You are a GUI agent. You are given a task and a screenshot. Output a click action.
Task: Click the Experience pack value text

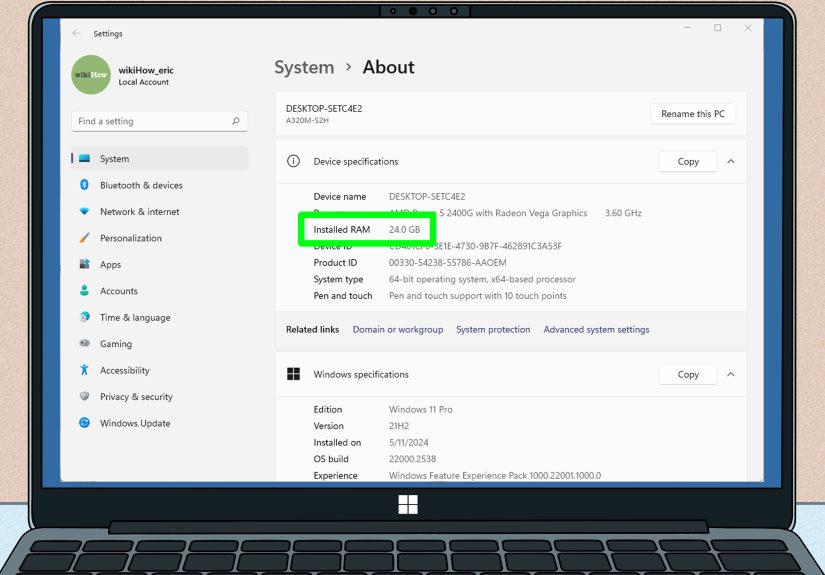[495, 475]
